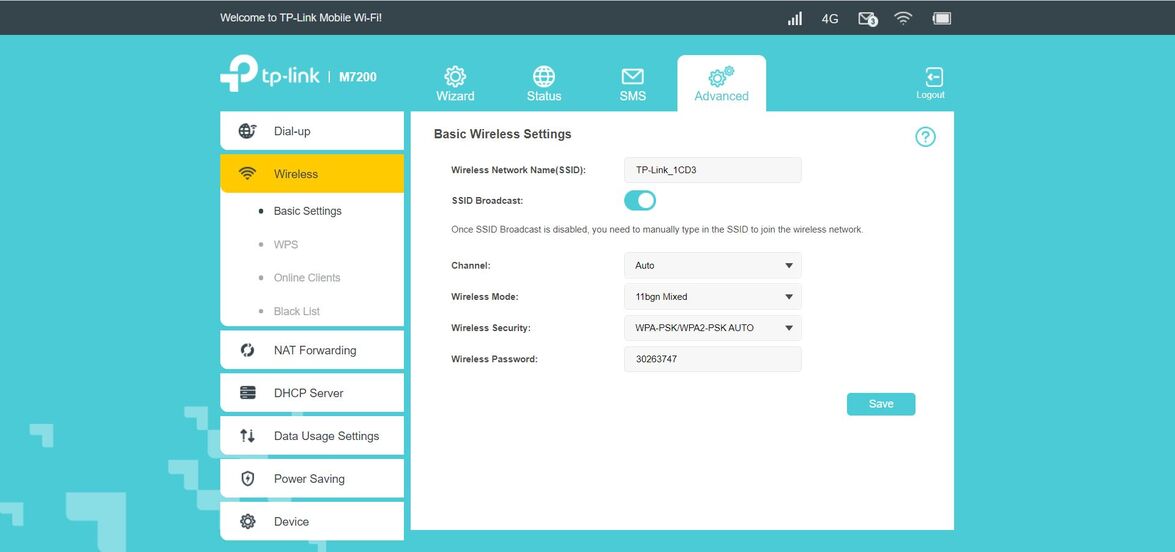Switch to the Advanced tab
The width and height of the screenshot is (1175, 552).
(x=721, y=84)
